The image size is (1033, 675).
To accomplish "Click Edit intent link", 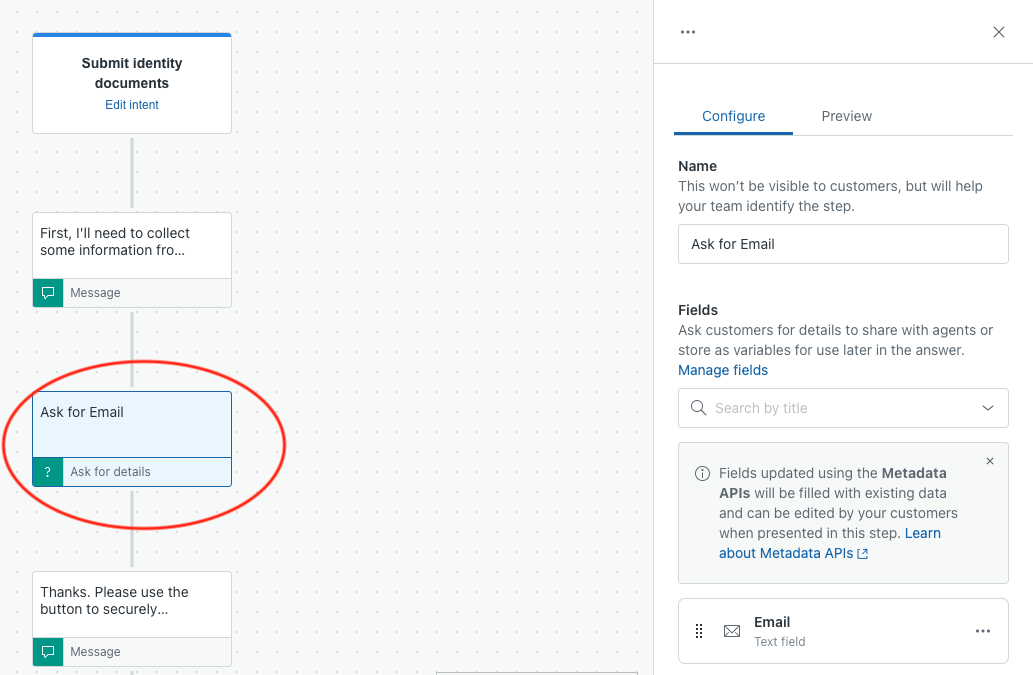I will pos(132,105).
